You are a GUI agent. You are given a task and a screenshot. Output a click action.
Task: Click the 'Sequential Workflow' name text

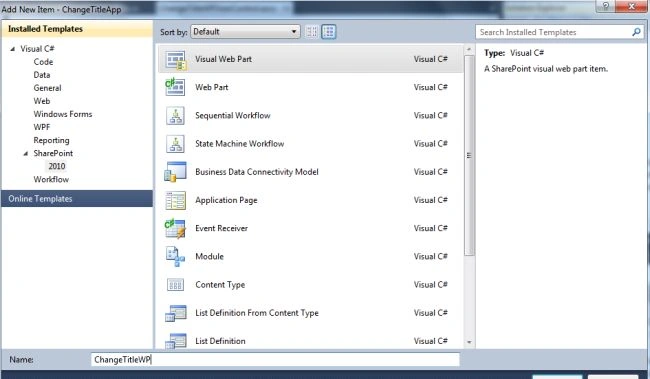[233, 116]
